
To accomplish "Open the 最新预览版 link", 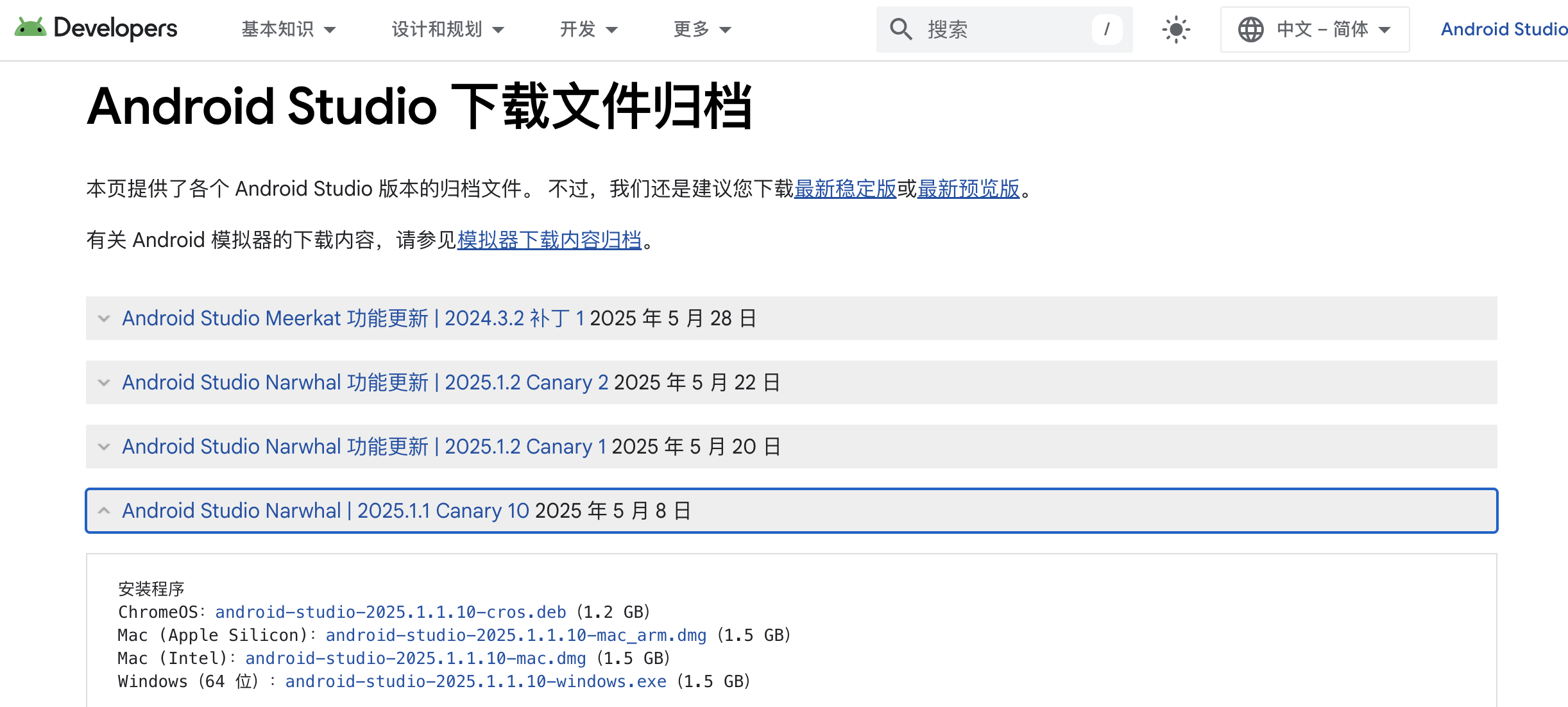I will 968,189.
